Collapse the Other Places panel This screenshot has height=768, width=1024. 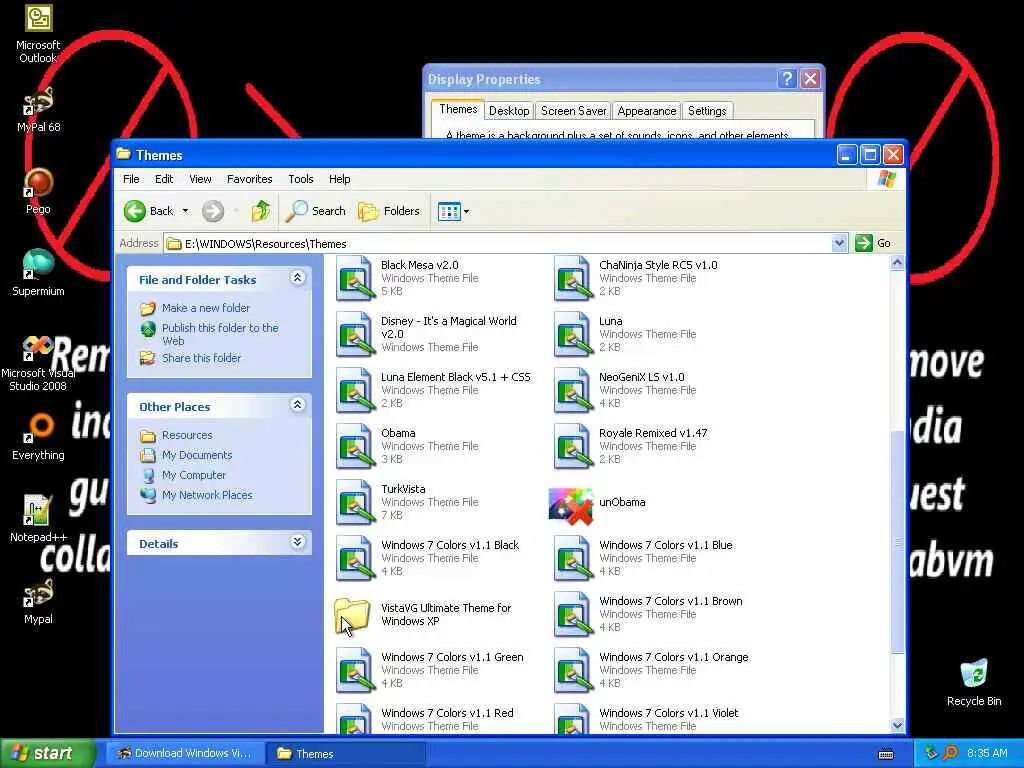(x=297, y=405)
